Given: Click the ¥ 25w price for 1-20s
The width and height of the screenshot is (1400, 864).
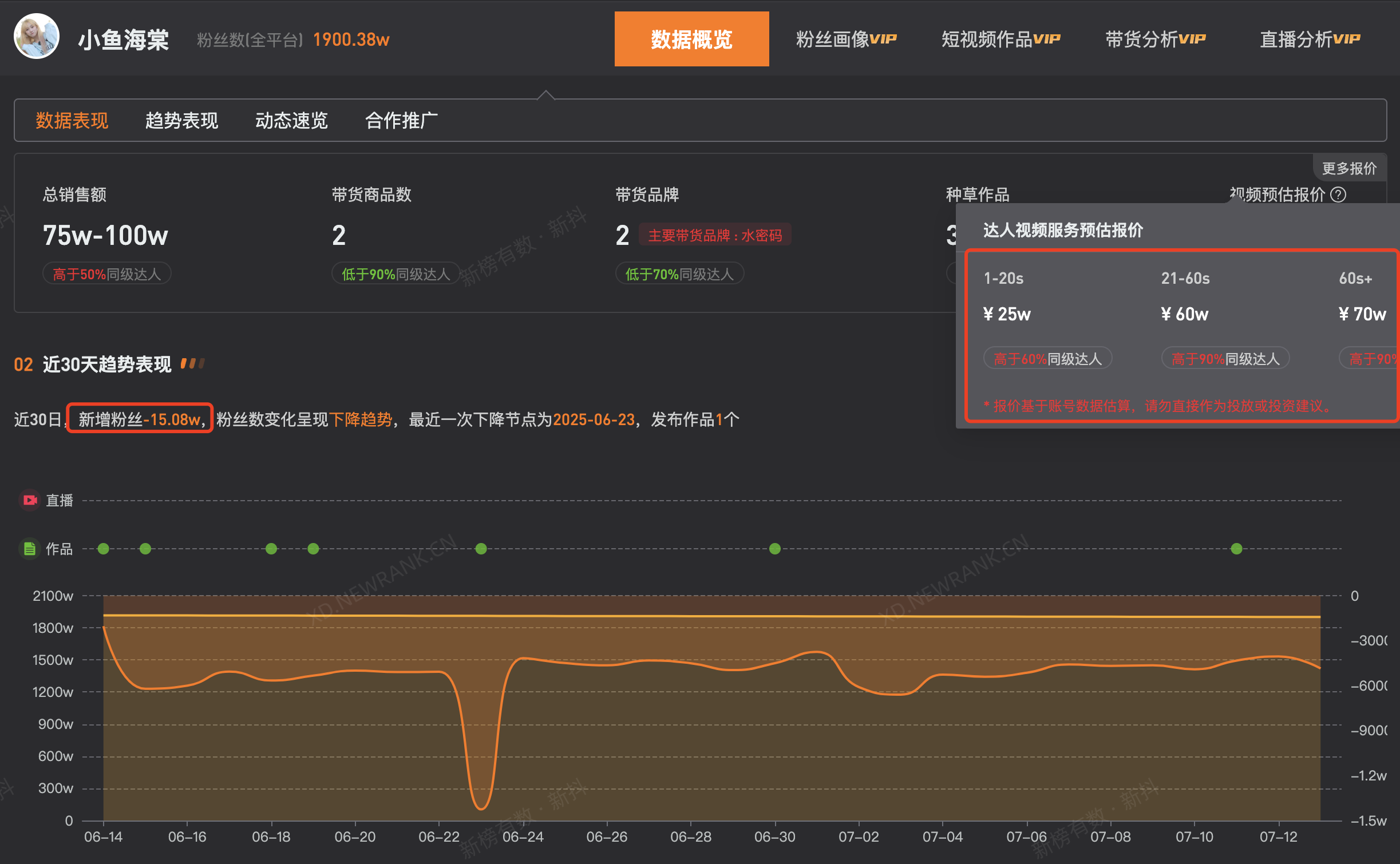Looking at the screenshot, I should coord(1007,314).
